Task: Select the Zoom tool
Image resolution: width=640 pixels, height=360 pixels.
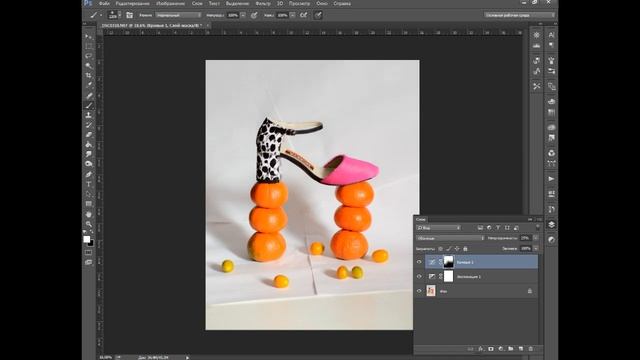Action: [88, 224]
